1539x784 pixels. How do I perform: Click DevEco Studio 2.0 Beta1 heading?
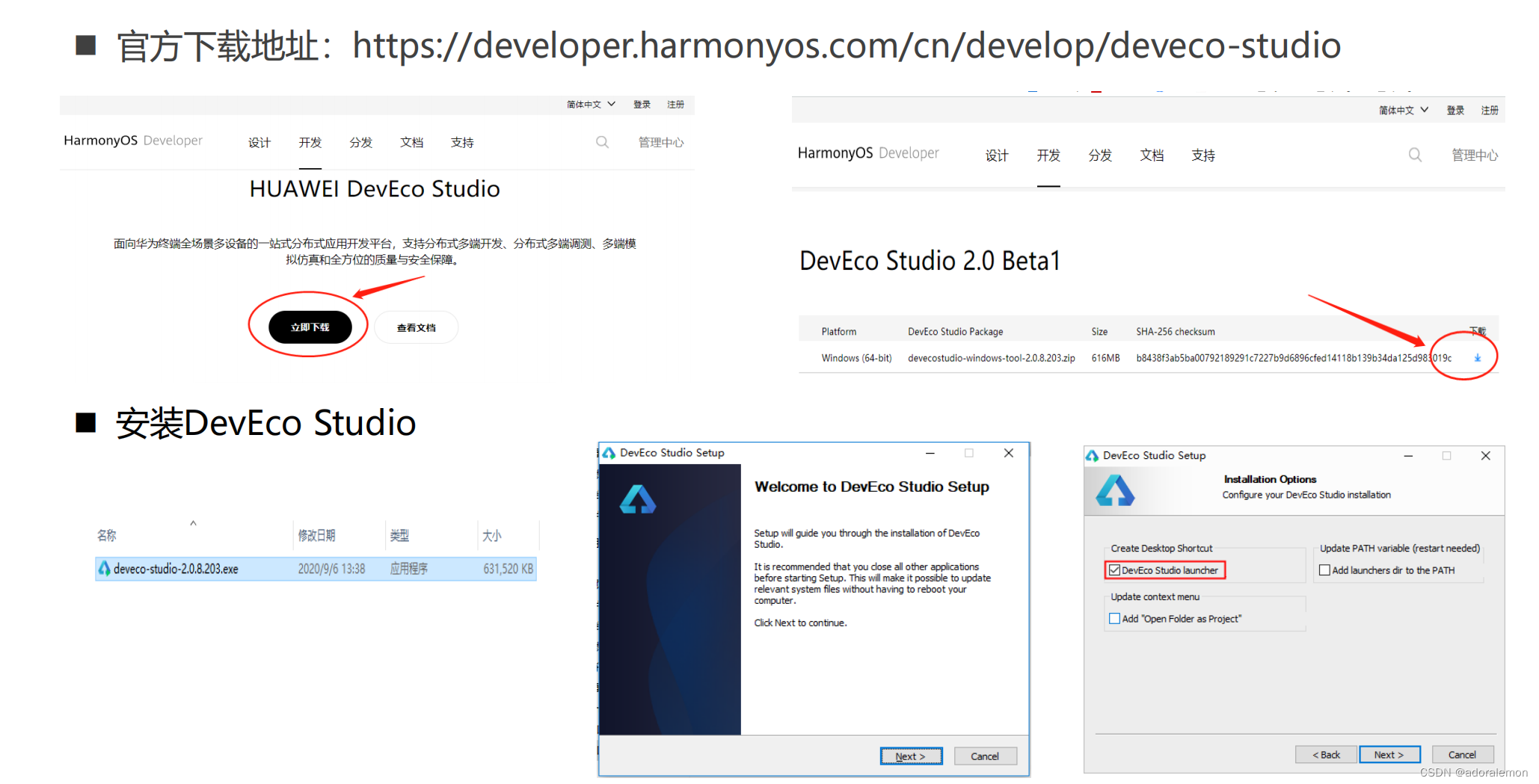(x=930, y=261)
